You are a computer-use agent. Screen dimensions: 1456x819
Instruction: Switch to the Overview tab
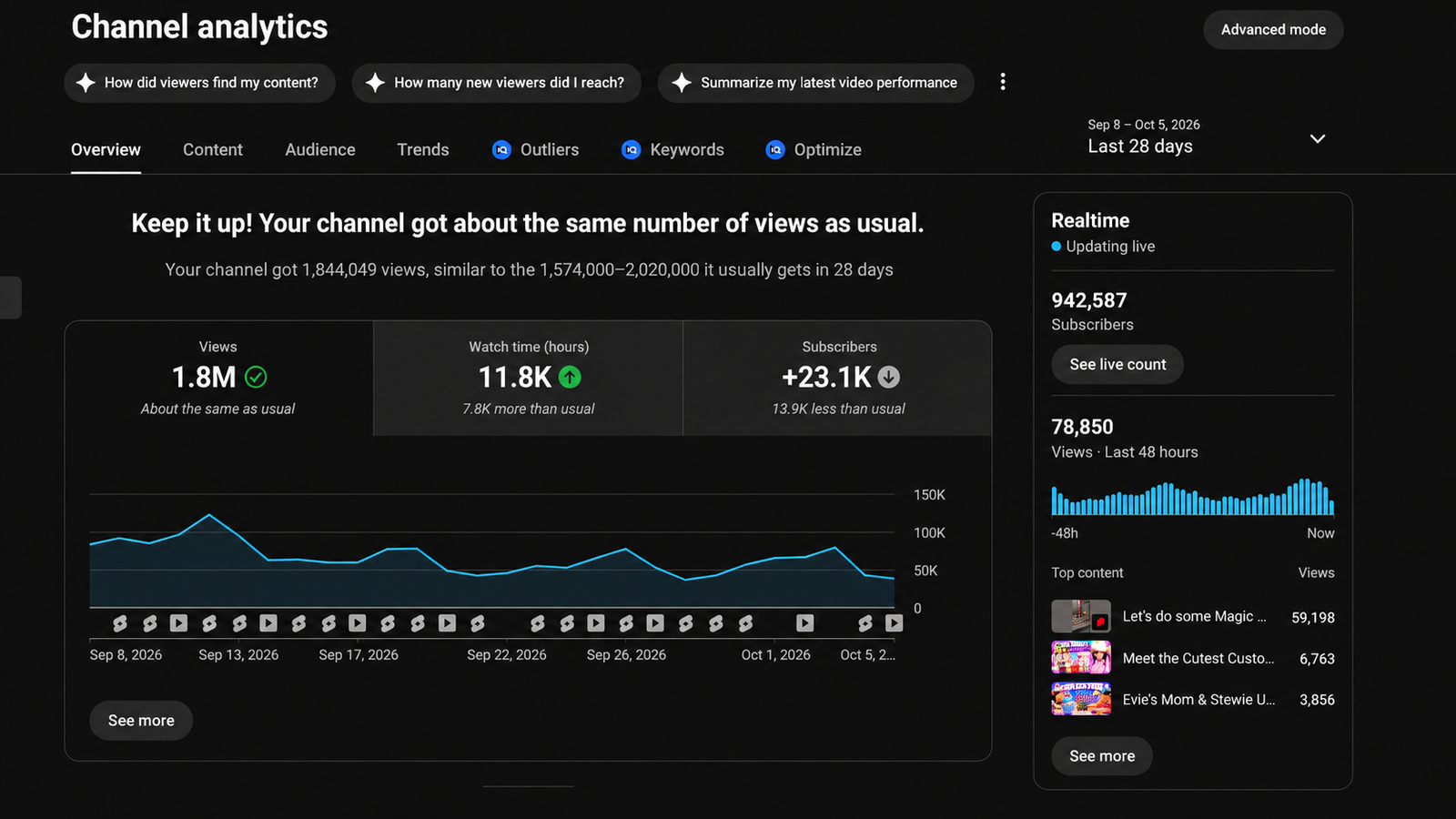(x=106, y=150)
